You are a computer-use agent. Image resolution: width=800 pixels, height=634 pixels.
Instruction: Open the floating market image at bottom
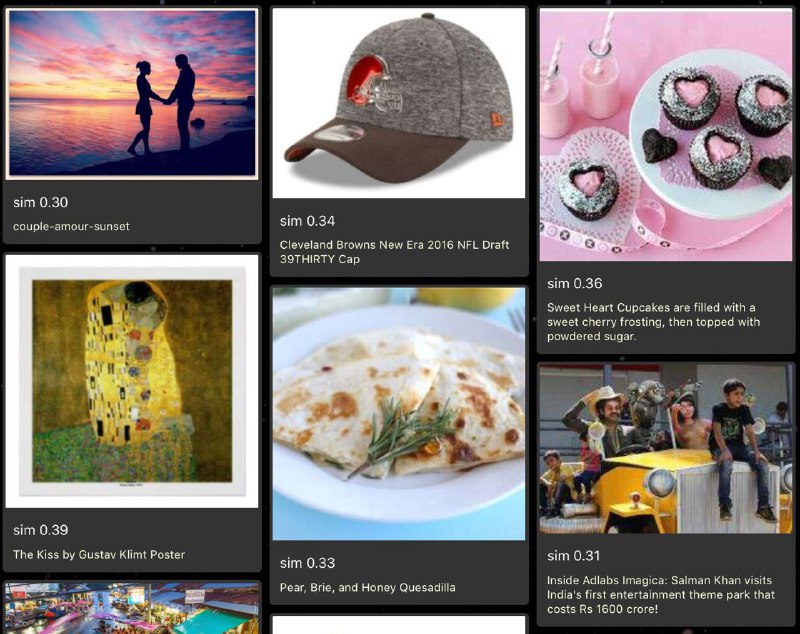pyautogui.click(x=132, y=608)
